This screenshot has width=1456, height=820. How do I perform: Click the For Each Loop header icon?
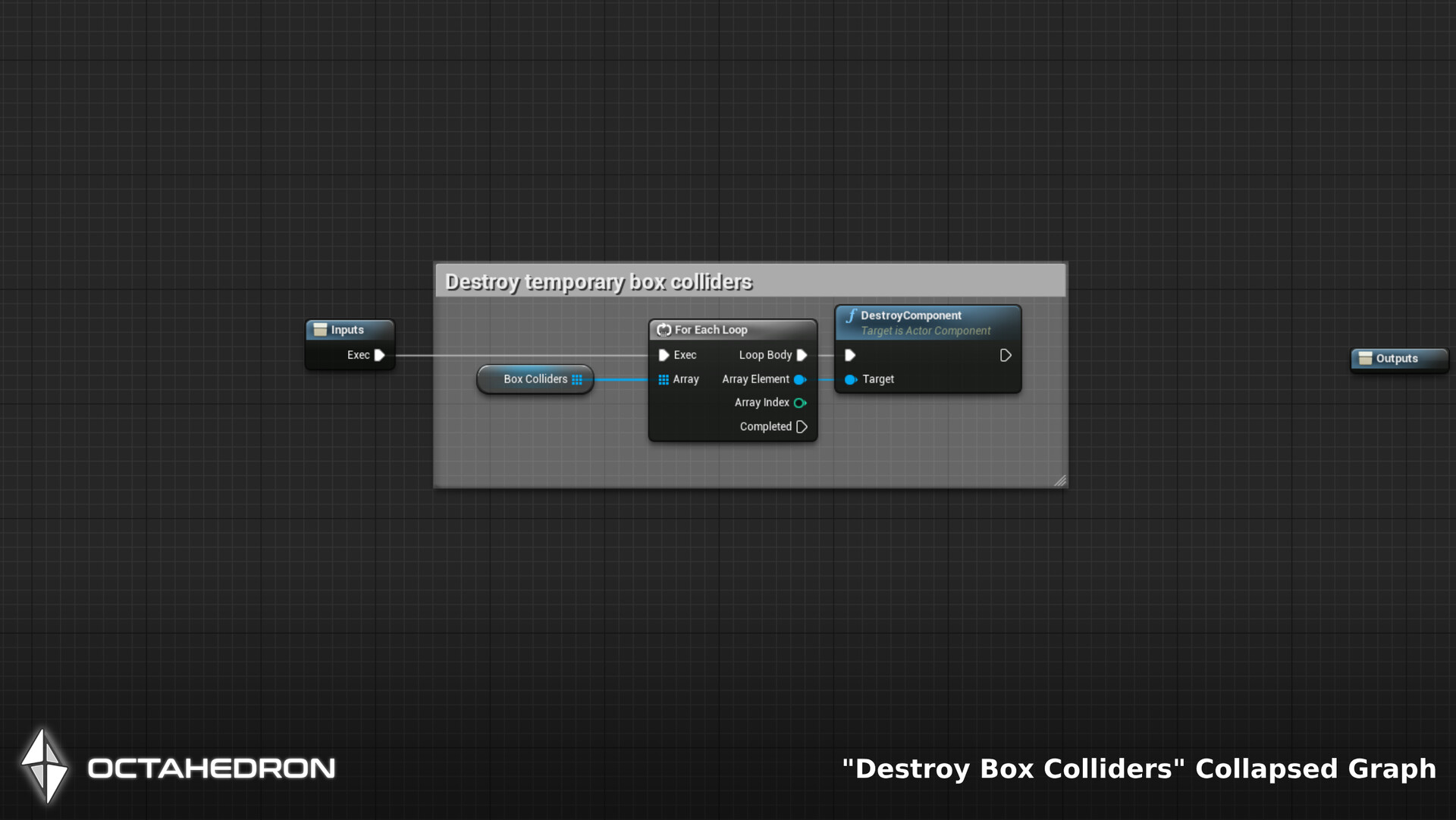click(664, 330)
